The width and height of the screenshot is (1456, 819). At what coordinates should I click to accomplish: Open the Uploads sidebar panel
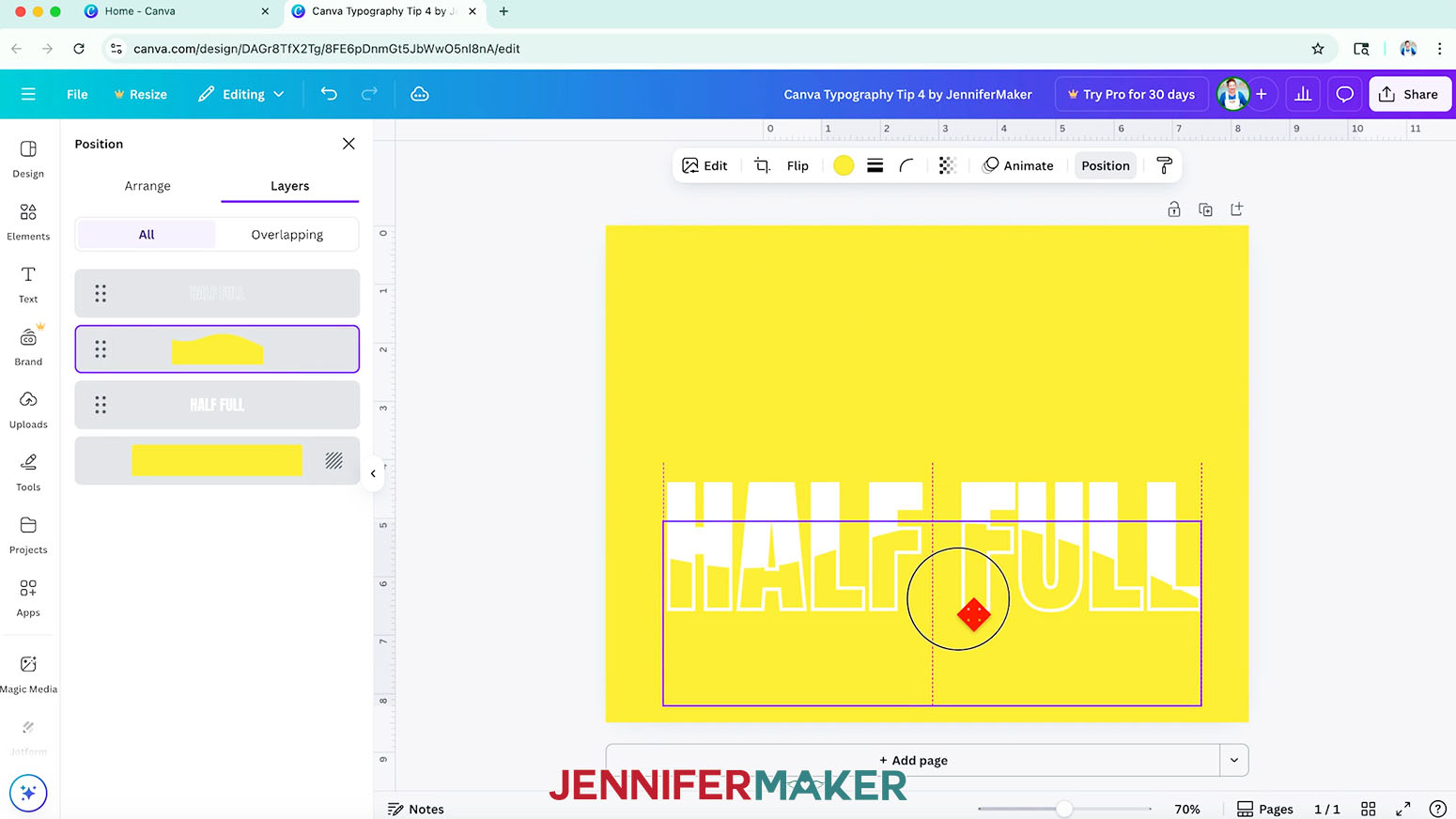(28, 409)
